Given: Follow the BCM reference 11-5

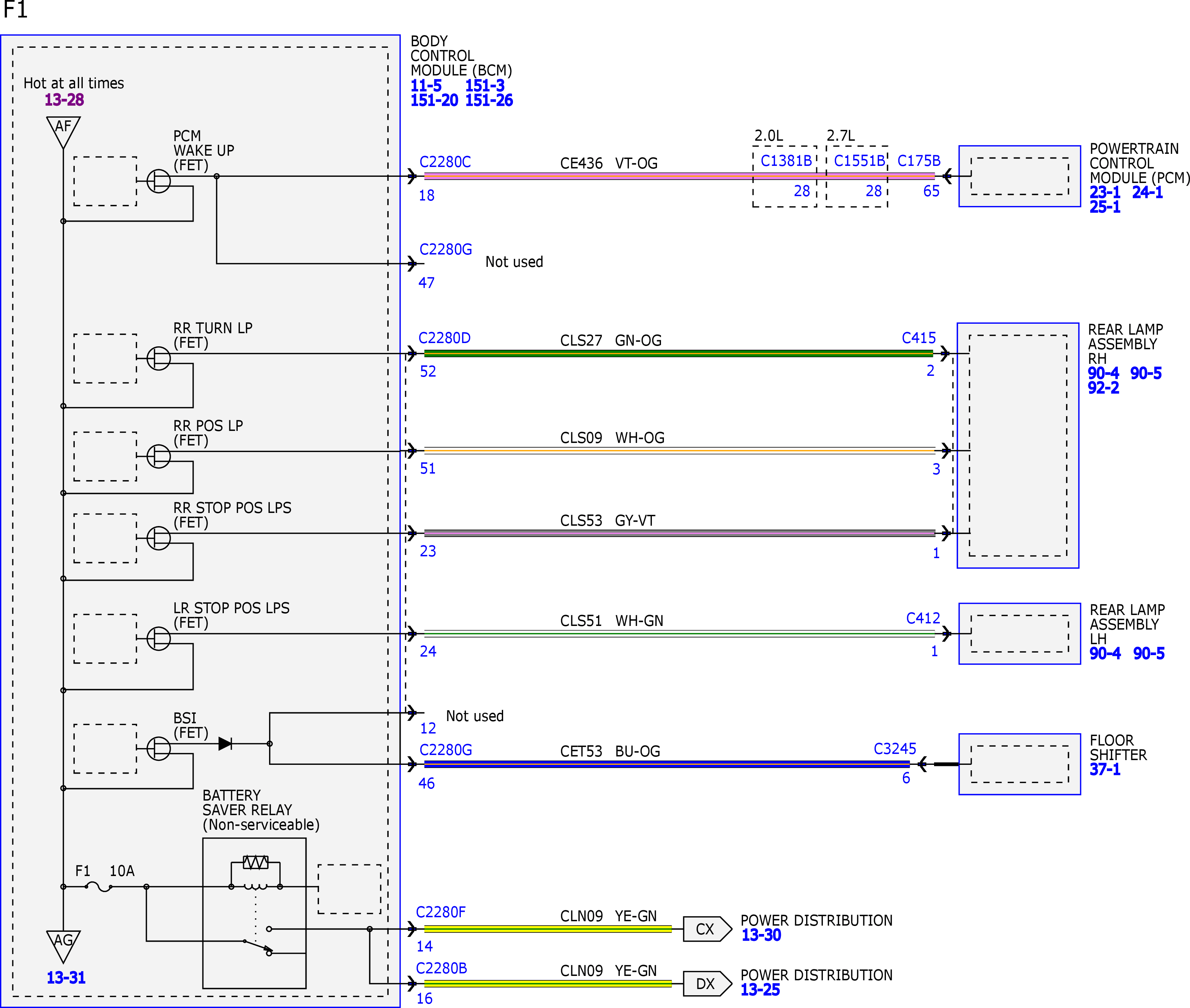Looking at the screenshot, I should 426,86.
